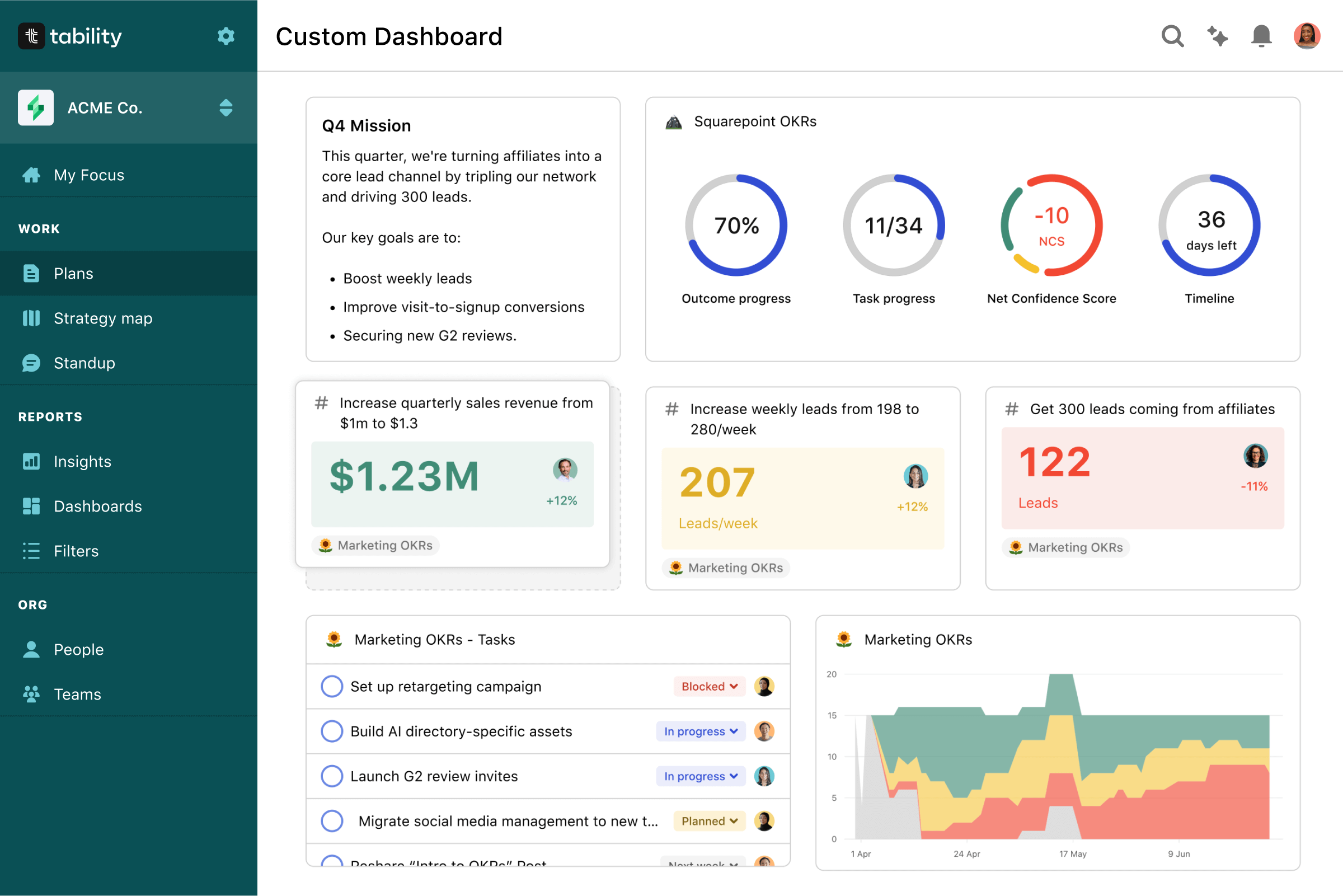
Task: Open notifications bell
Action: (x=1261, y=36)
